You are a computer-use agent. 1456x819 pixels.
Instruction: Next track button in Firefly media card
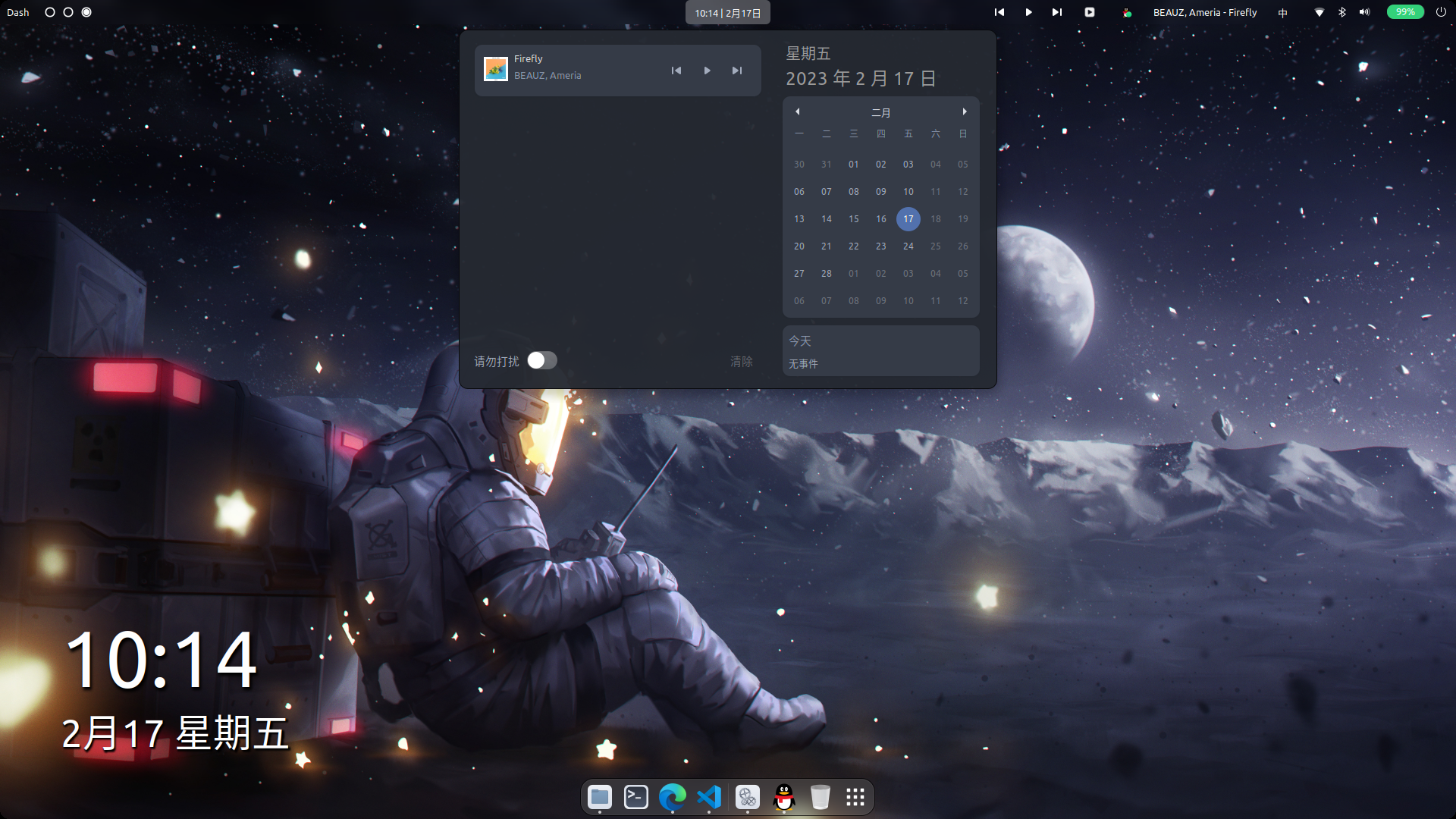[x=737, y=71]
